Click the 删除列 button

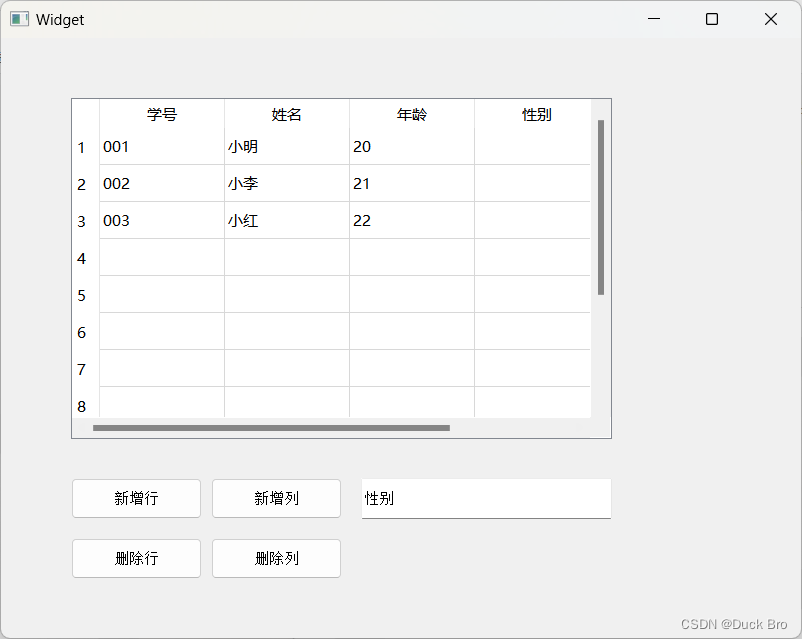click(276, 558)
